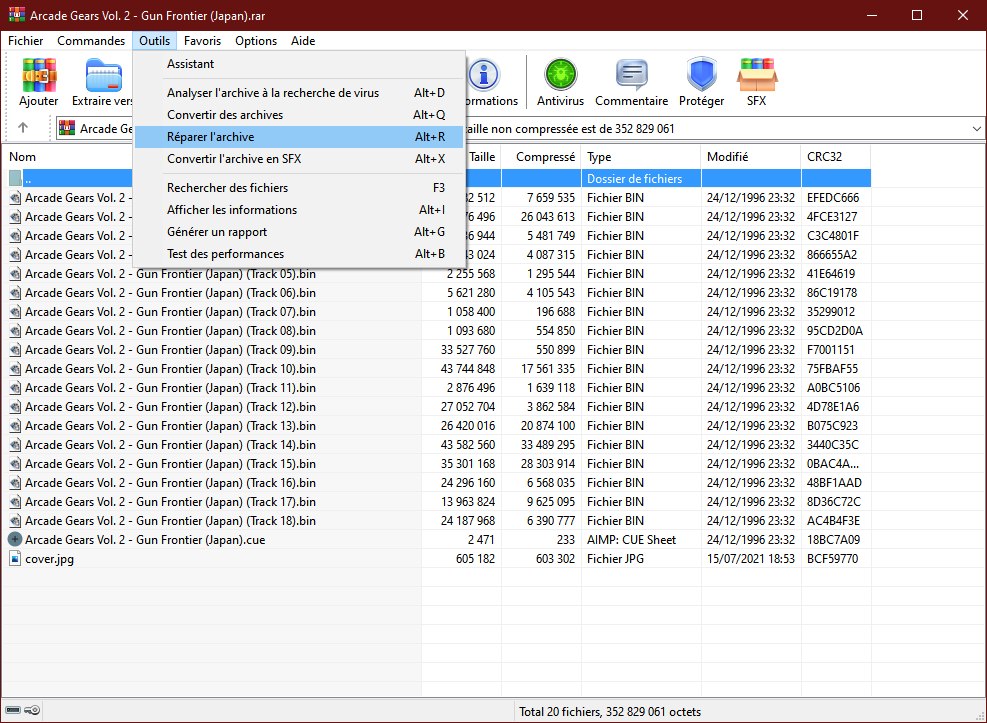Sort by the CRC32 column header

tap(836, 157)
